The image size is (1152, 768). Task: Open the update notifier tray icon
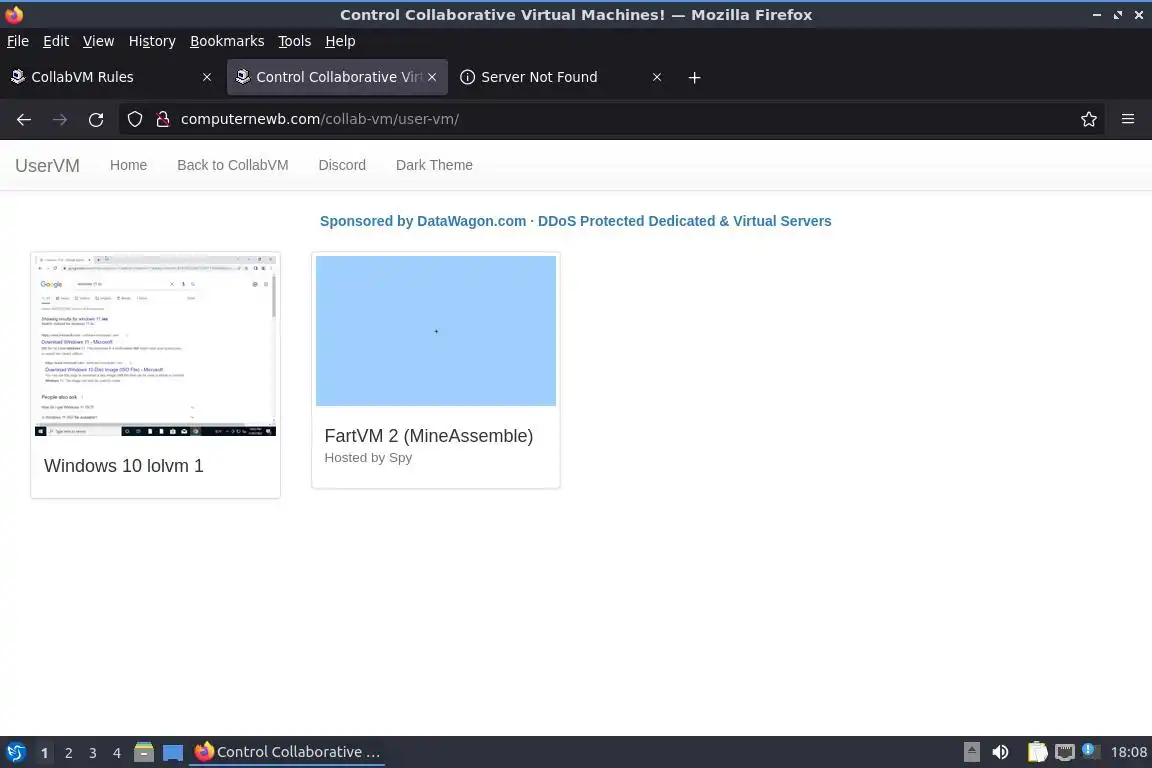(1090, 751)
